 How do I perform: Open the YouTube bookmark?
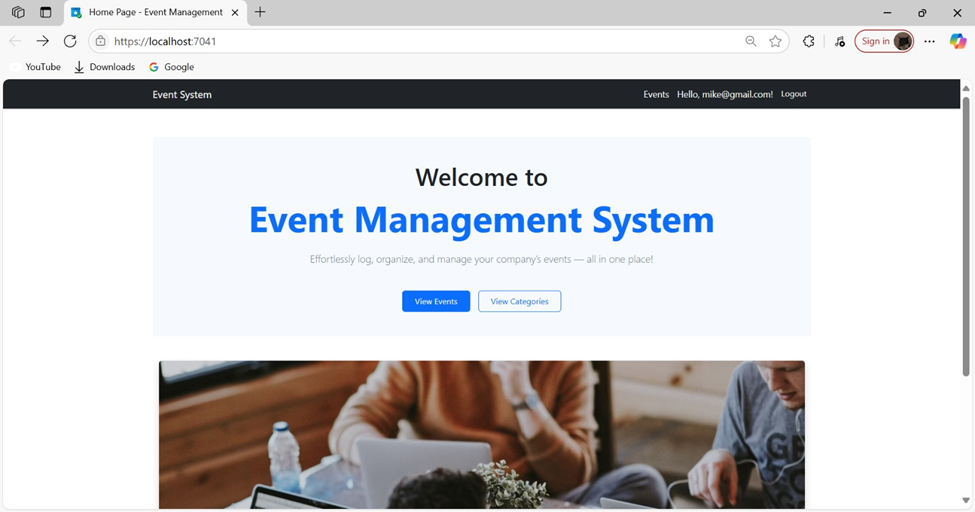click(36, 67)
